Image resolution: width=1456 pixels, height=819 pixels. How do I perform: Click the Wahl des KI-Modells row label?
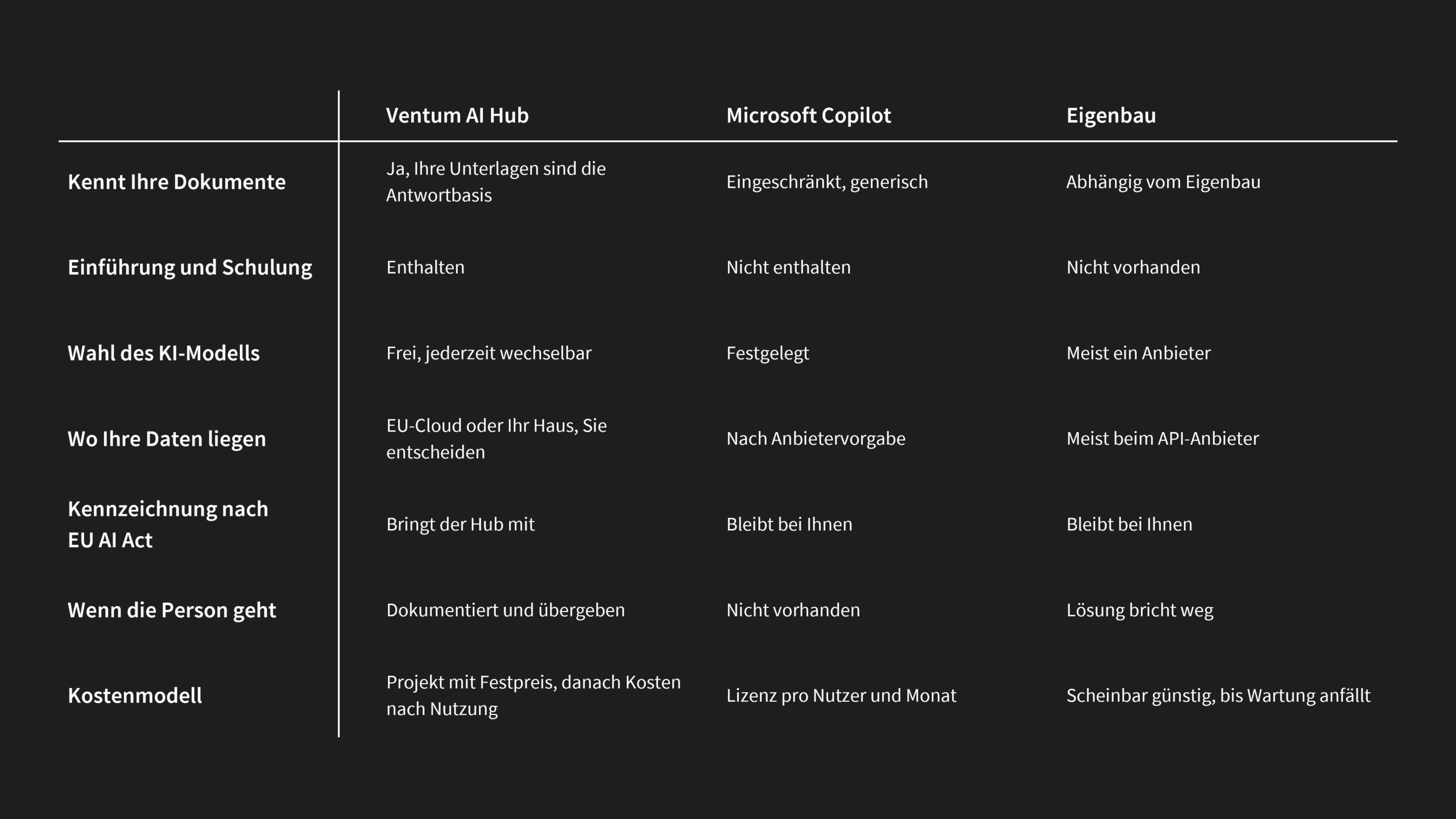[x=164, y=353]
